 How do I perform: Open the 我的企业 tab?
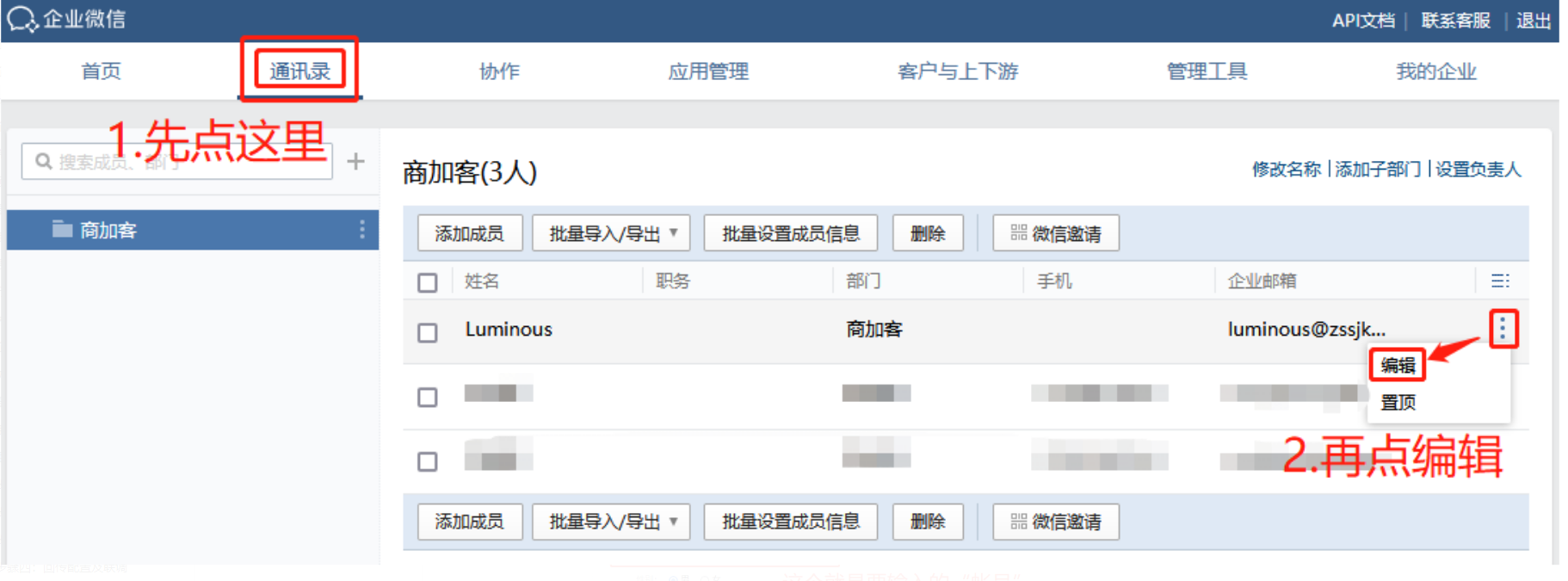[x=1436, y=71]
